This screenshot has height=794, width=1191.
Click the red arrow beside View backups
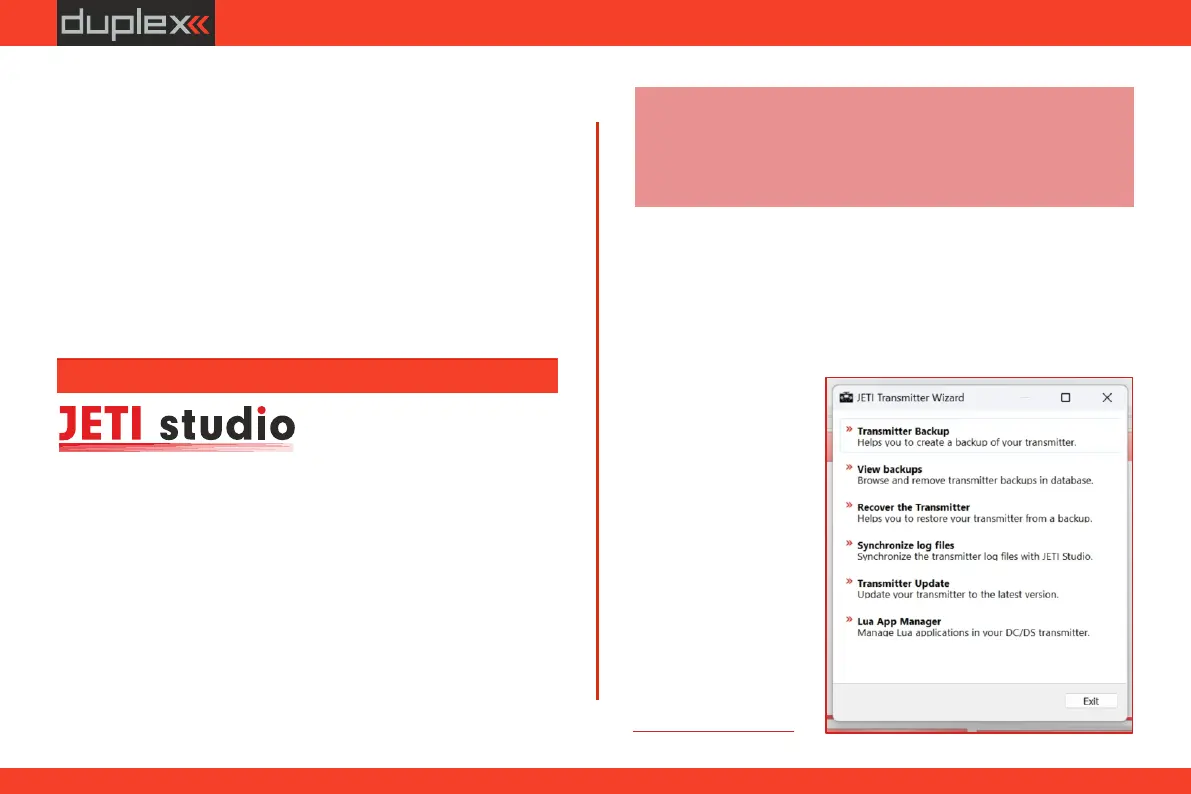point(848,467)
